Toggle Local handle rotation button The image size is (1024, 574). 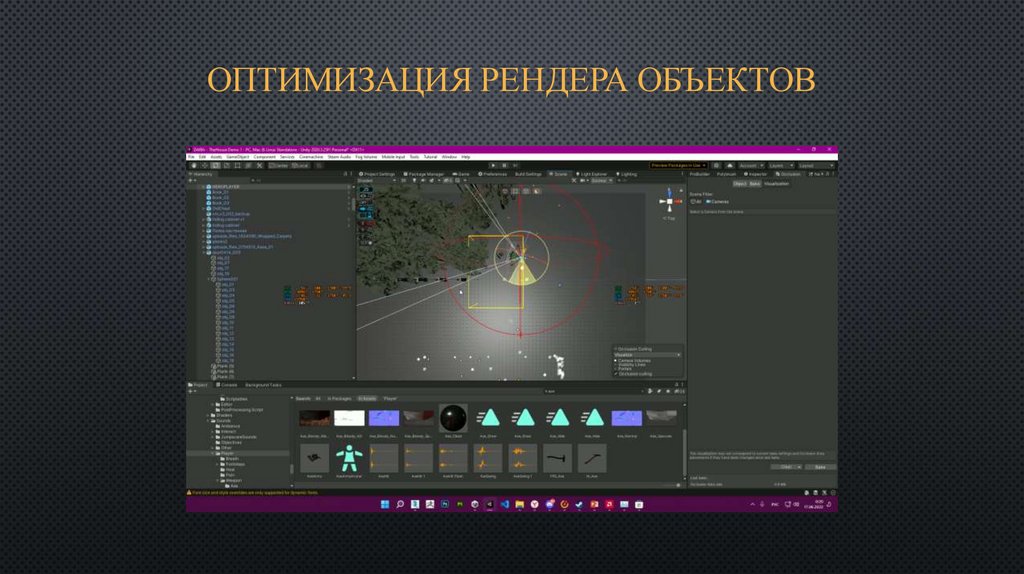point(300,166)
